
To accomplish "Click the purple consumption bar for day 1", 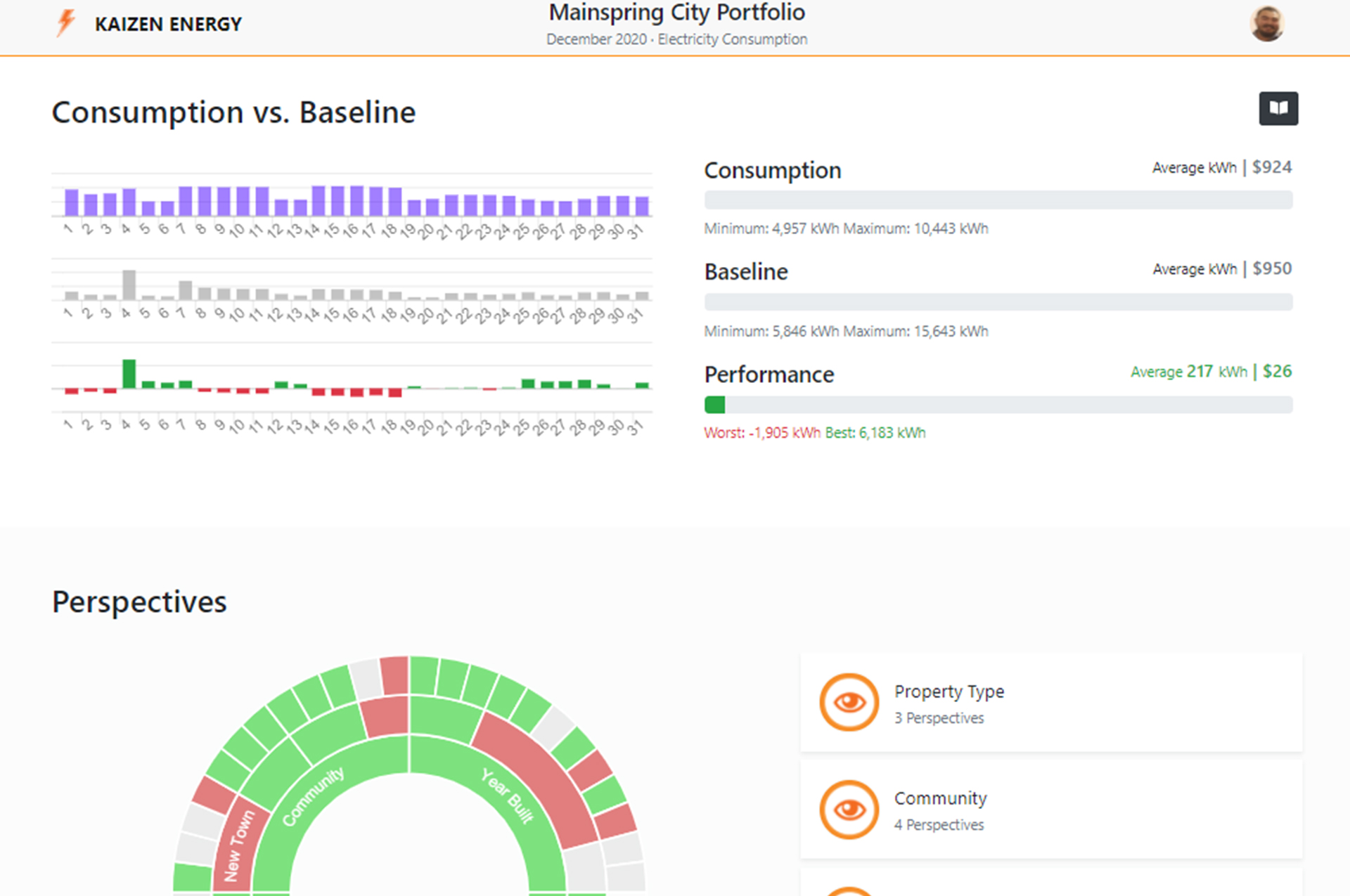I will click(x=71, y=202).
